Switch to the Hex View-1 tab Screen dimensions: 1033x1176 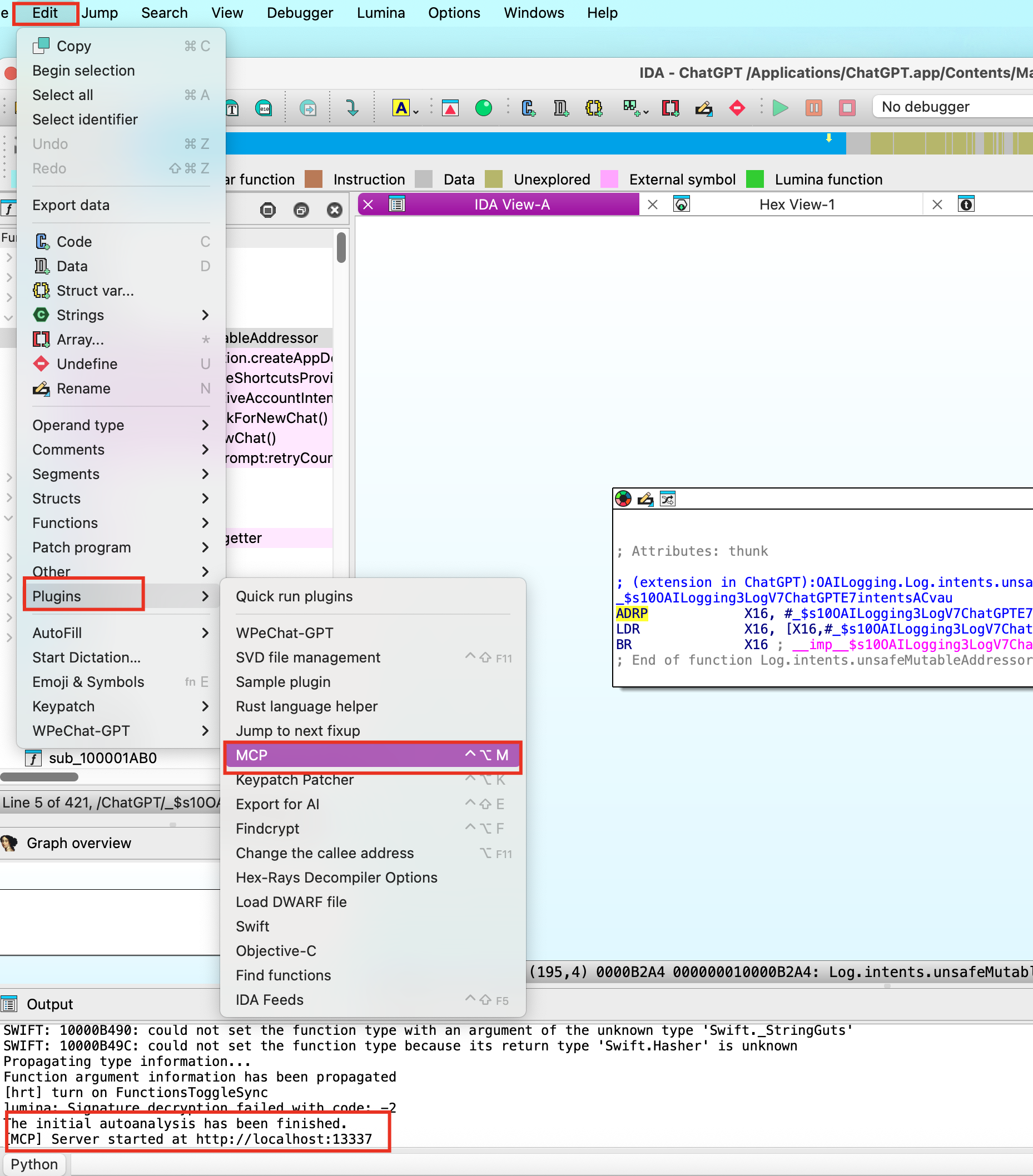[x=797, y=205]
